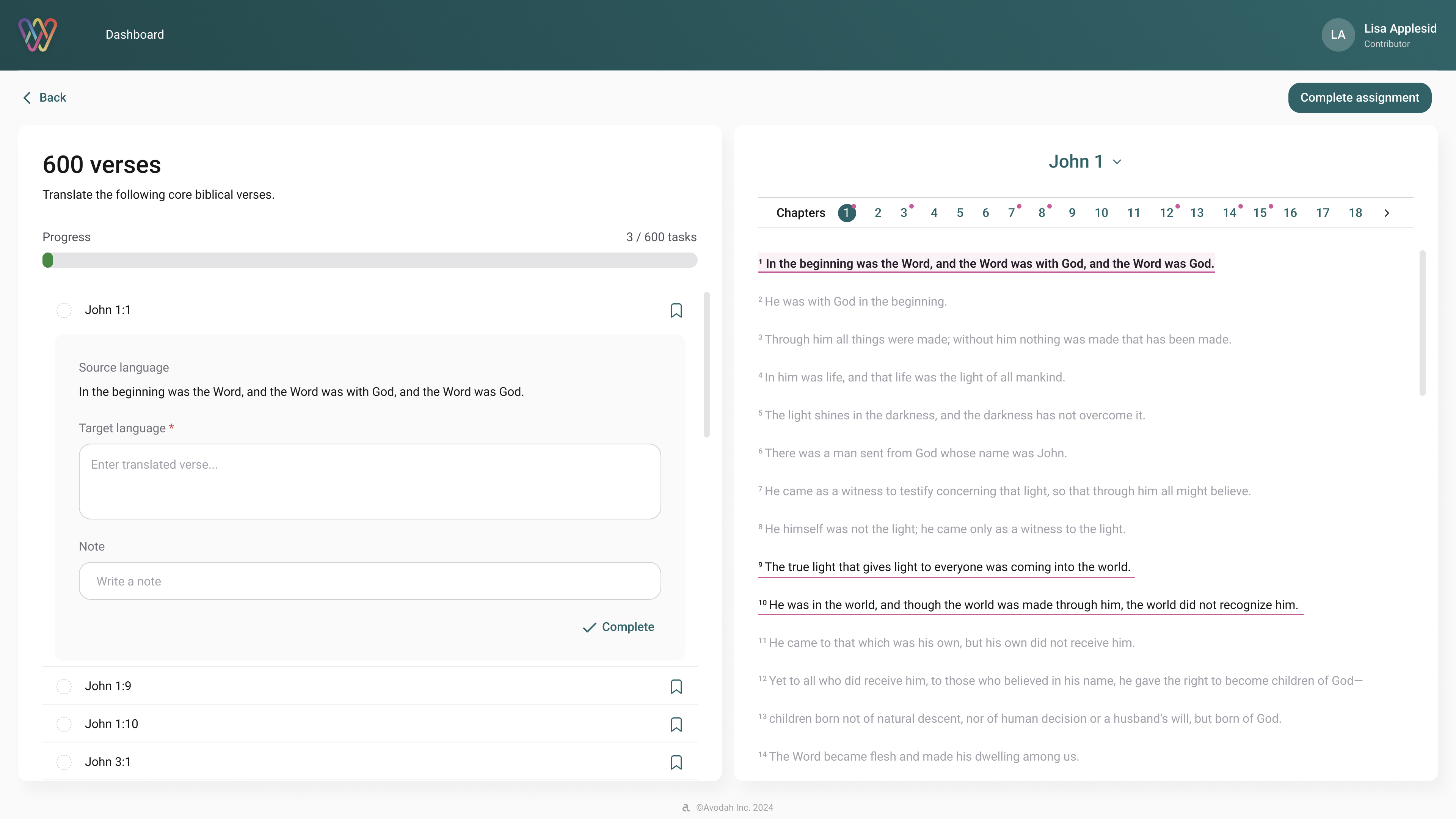
Task: Go to chapter 13
Action: click(1197, 213)
